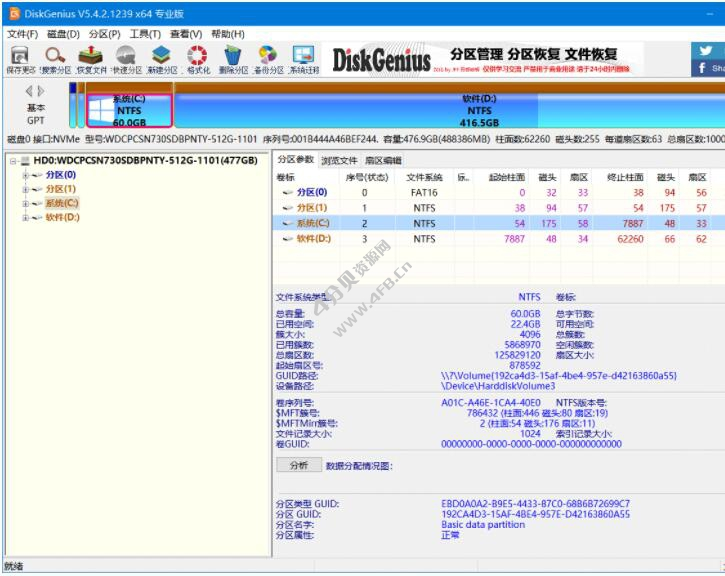Viewport: 725px width, 576px height.
Task: Collapse the HD0 disk tree node
Action: 12,160
